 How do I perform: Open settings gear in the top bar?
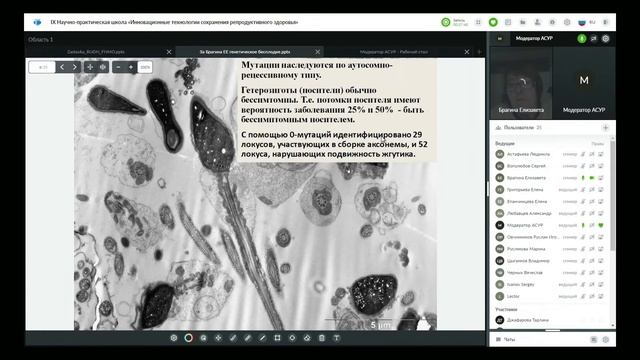[567, 22]
